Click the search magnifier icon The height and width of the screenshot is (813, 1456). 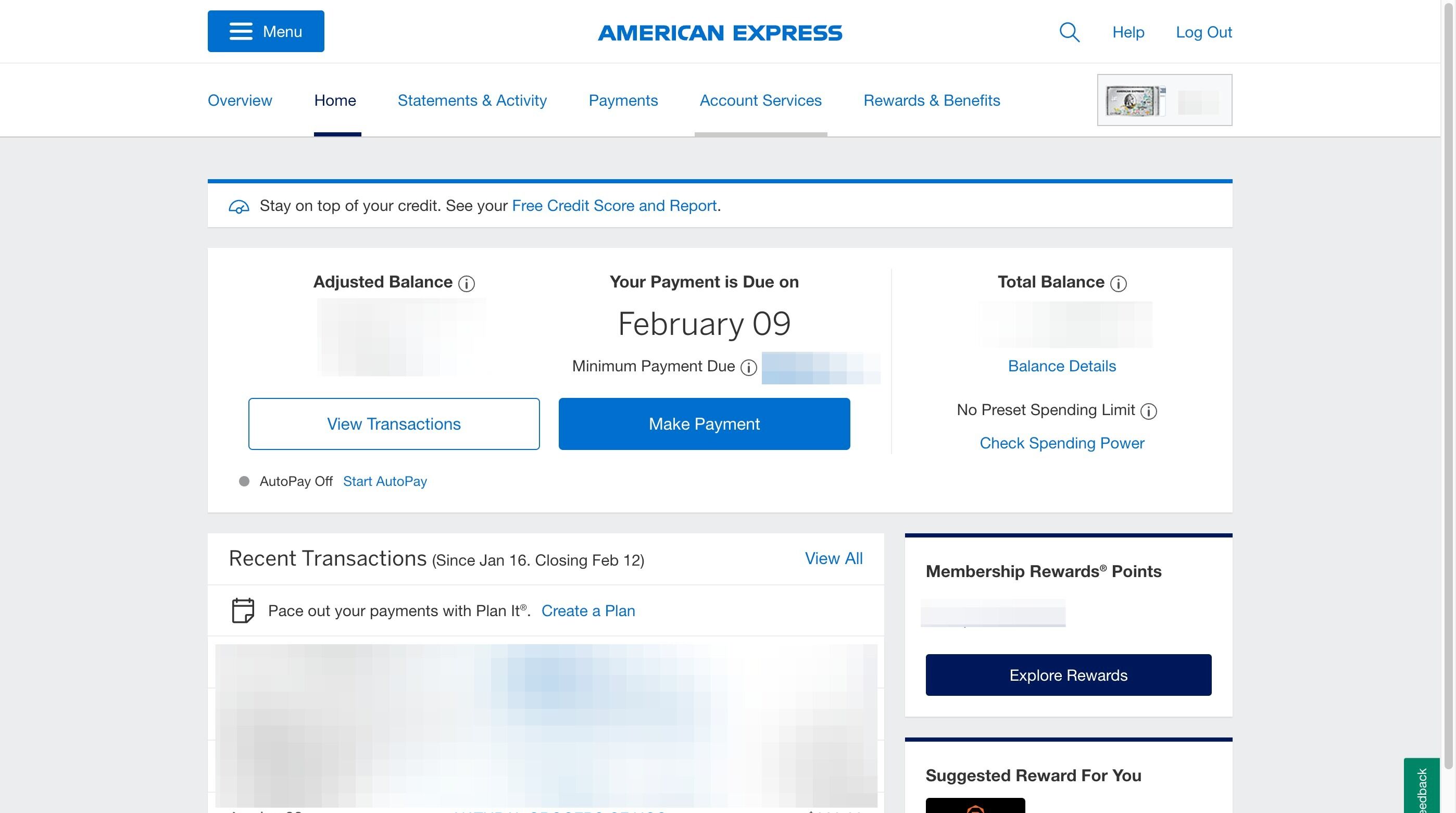(1069, 32)
